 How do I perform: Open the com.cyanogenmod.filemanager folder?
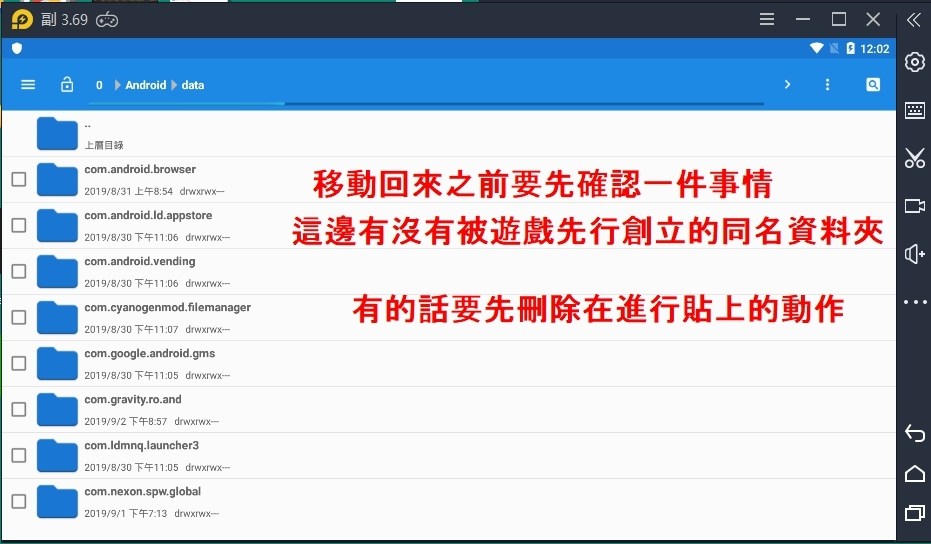449,318
